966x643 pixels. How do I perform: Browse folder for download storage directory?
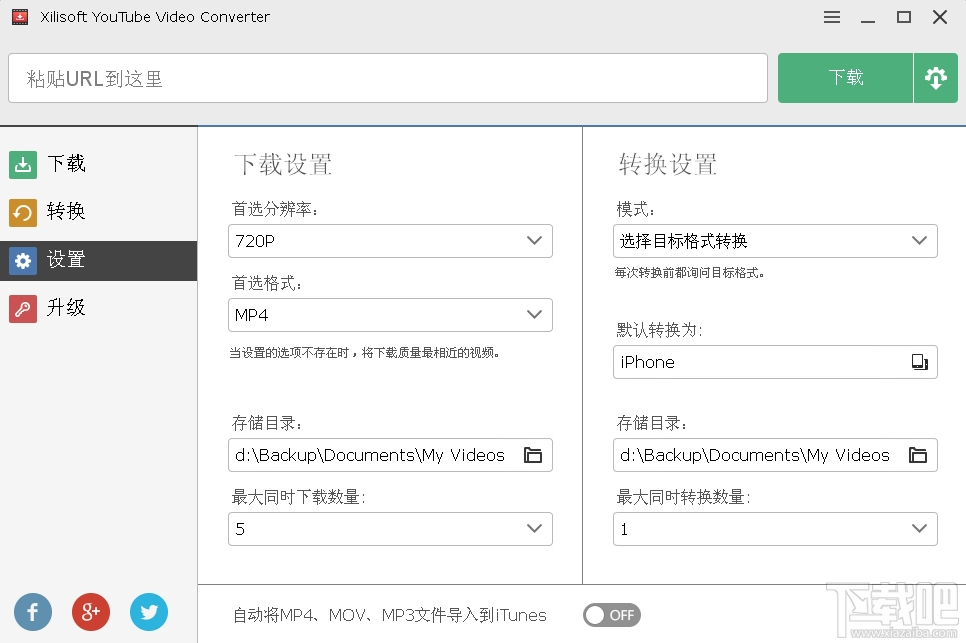[533, 455]
